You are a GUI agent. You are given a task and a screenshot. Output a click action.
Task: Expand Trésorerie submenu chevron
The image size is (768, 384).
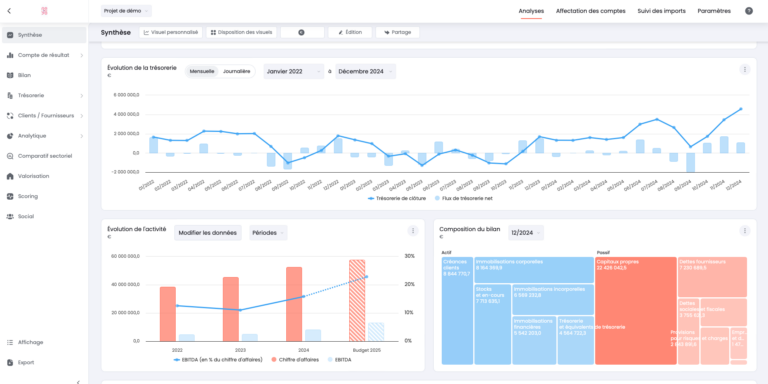pyautogui.click(x=82, y=96)
